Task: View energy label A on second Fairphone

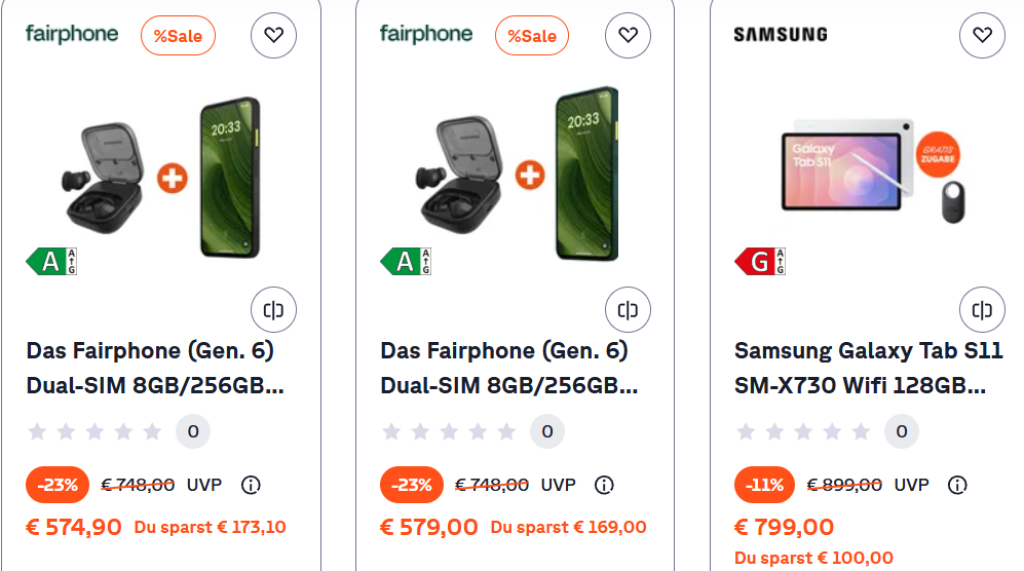Action: [405, 262]
